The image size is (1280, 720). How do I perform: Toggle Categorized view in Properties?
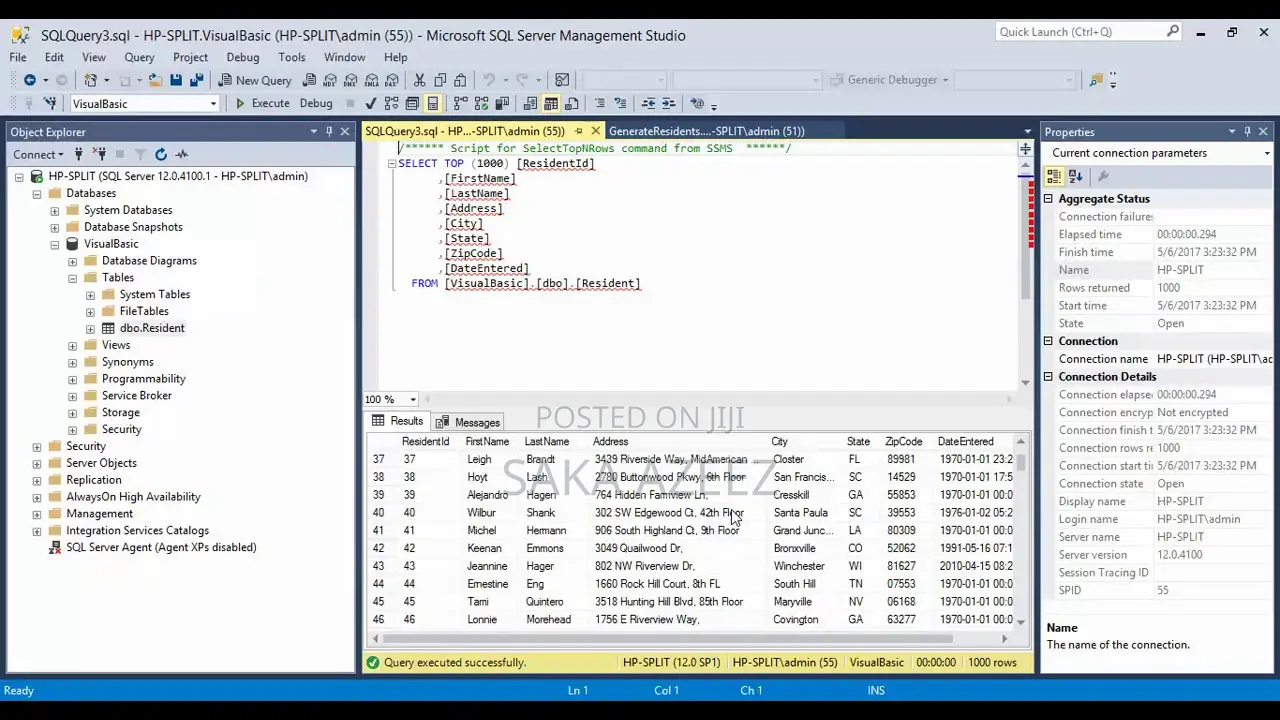click(x=1054, y=176)
